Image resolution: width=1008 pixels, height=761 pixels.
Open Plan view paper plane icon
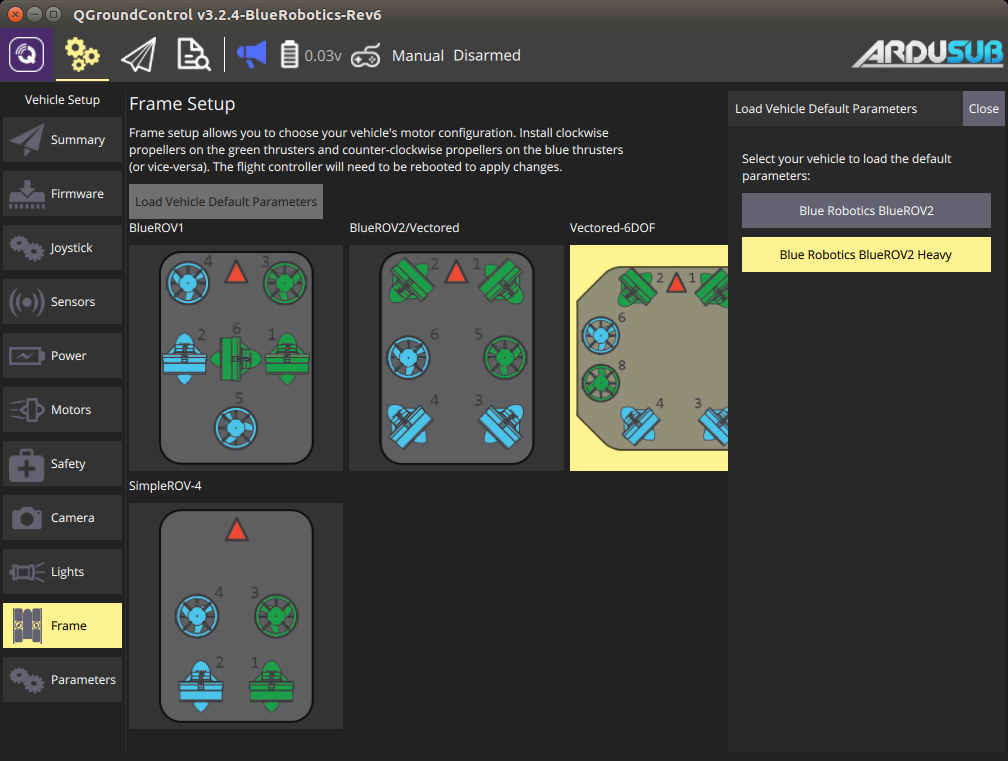pyautogui.click(x=138, y=55)
